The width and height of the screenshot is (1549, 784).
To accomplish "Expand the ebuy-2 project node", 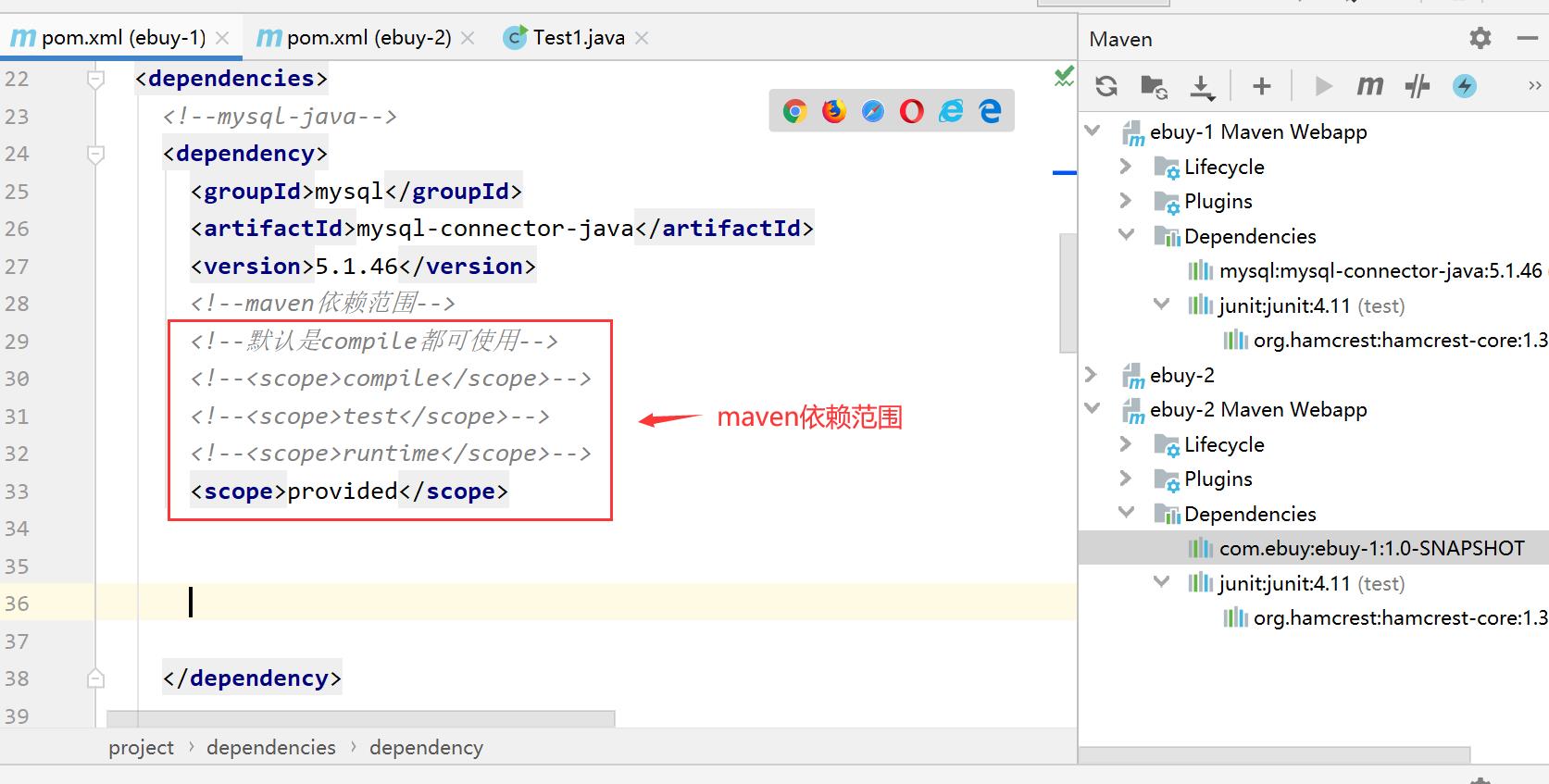I will coord(1092,374).
